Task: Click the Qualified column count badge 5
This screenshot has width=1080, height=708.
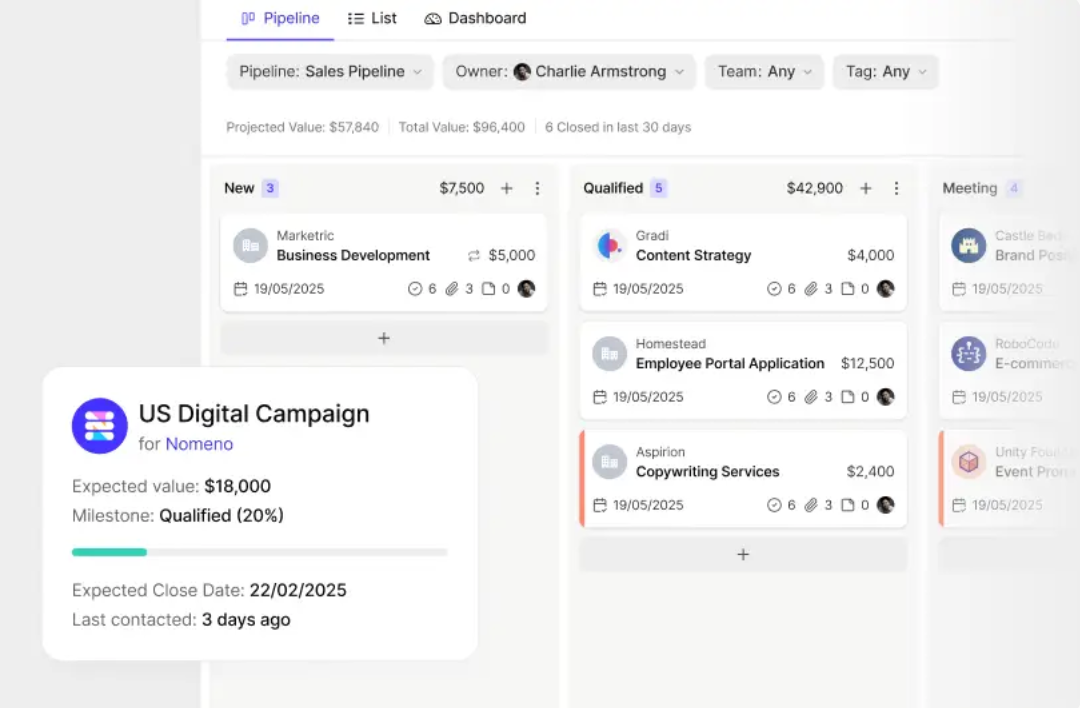Action: 658,188
